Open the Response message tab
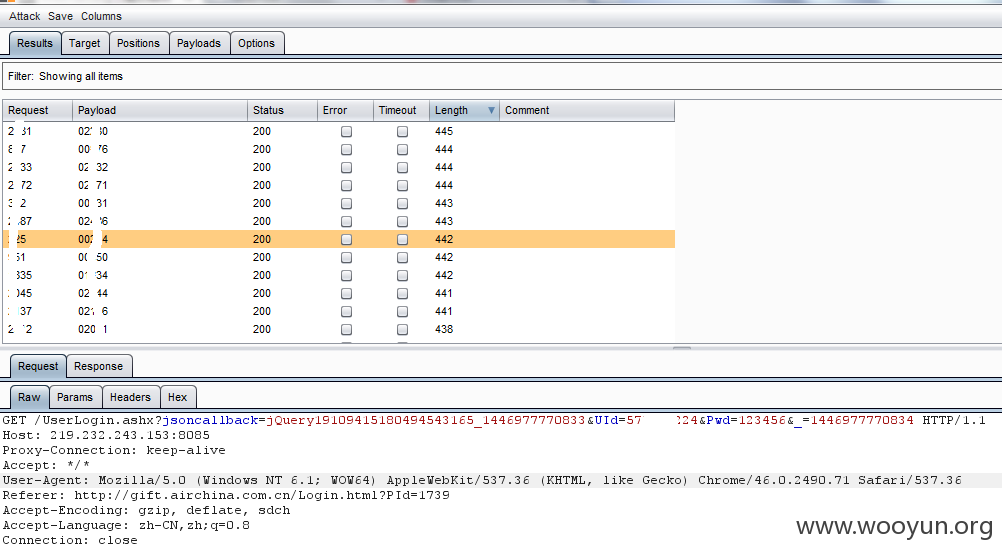Screen dimensions: 1002x555 tap(98, 367)
